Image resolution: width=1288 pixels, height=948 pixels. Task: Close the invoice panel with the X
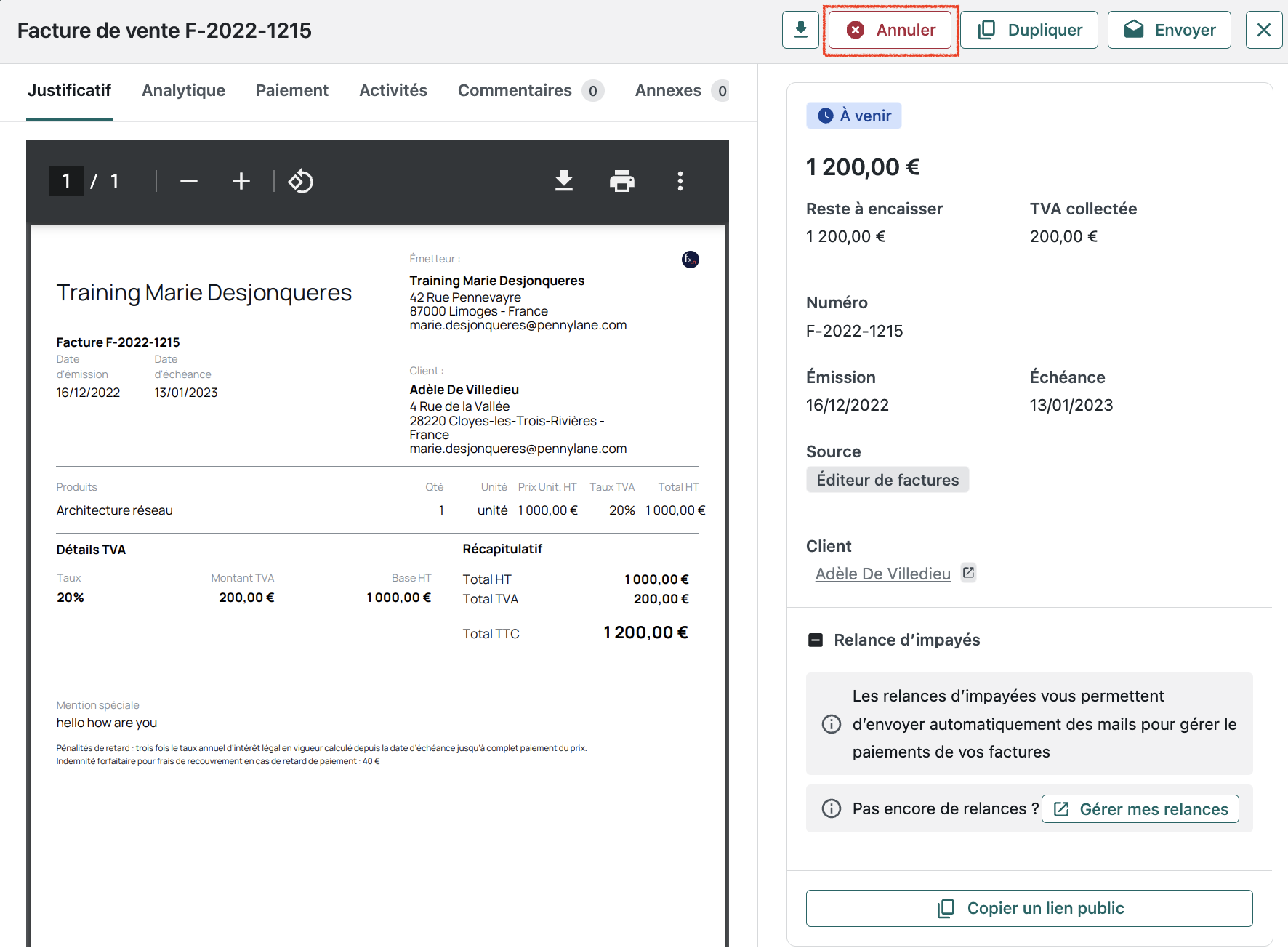point(1264,30)
